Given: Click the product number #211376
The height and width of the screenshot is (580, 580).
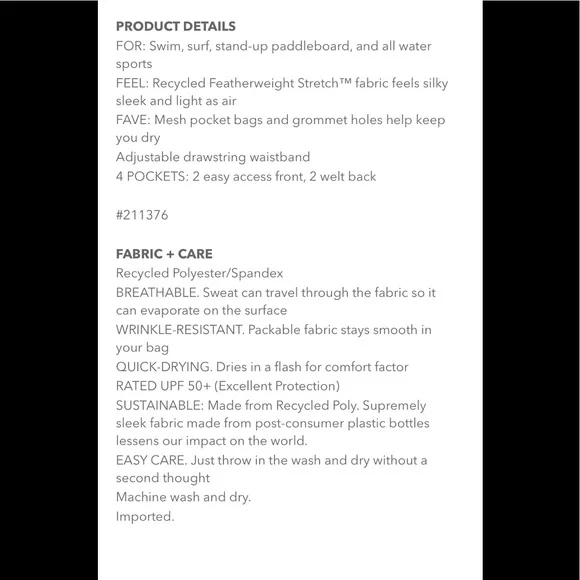Looking at the screenshot, I should click(142, 215).
